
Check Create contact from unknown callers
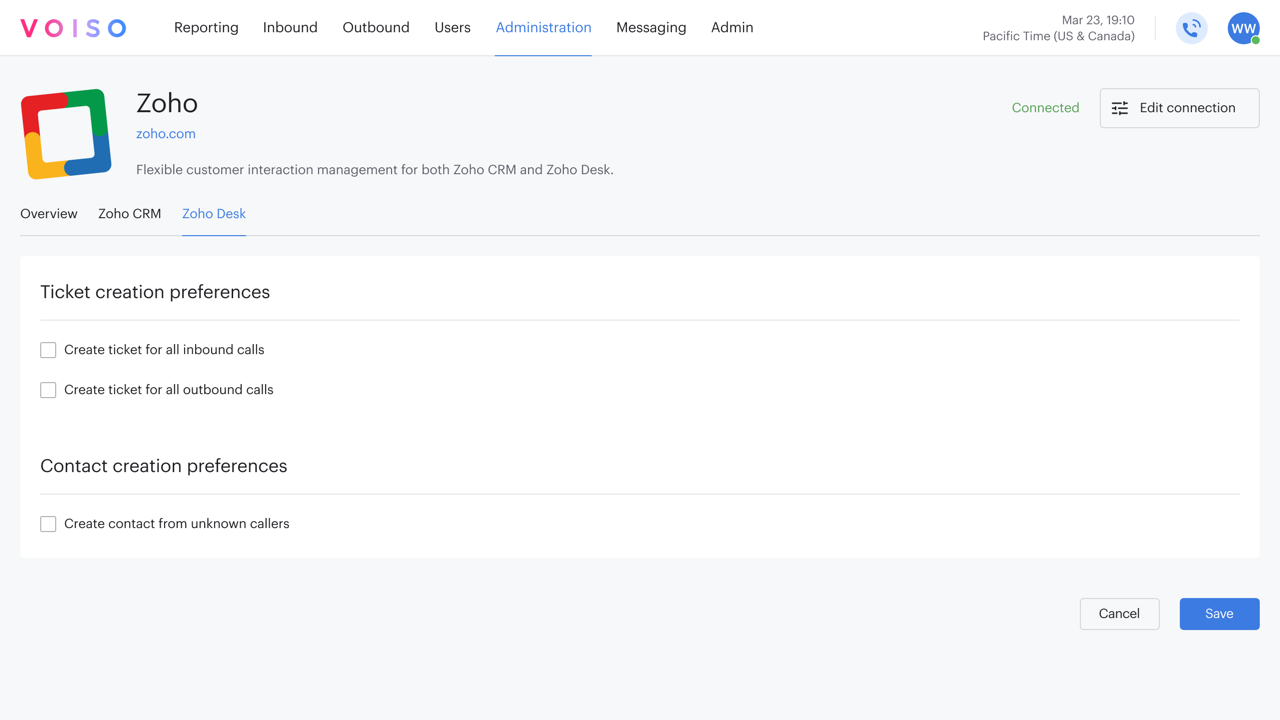coord(48,524)
